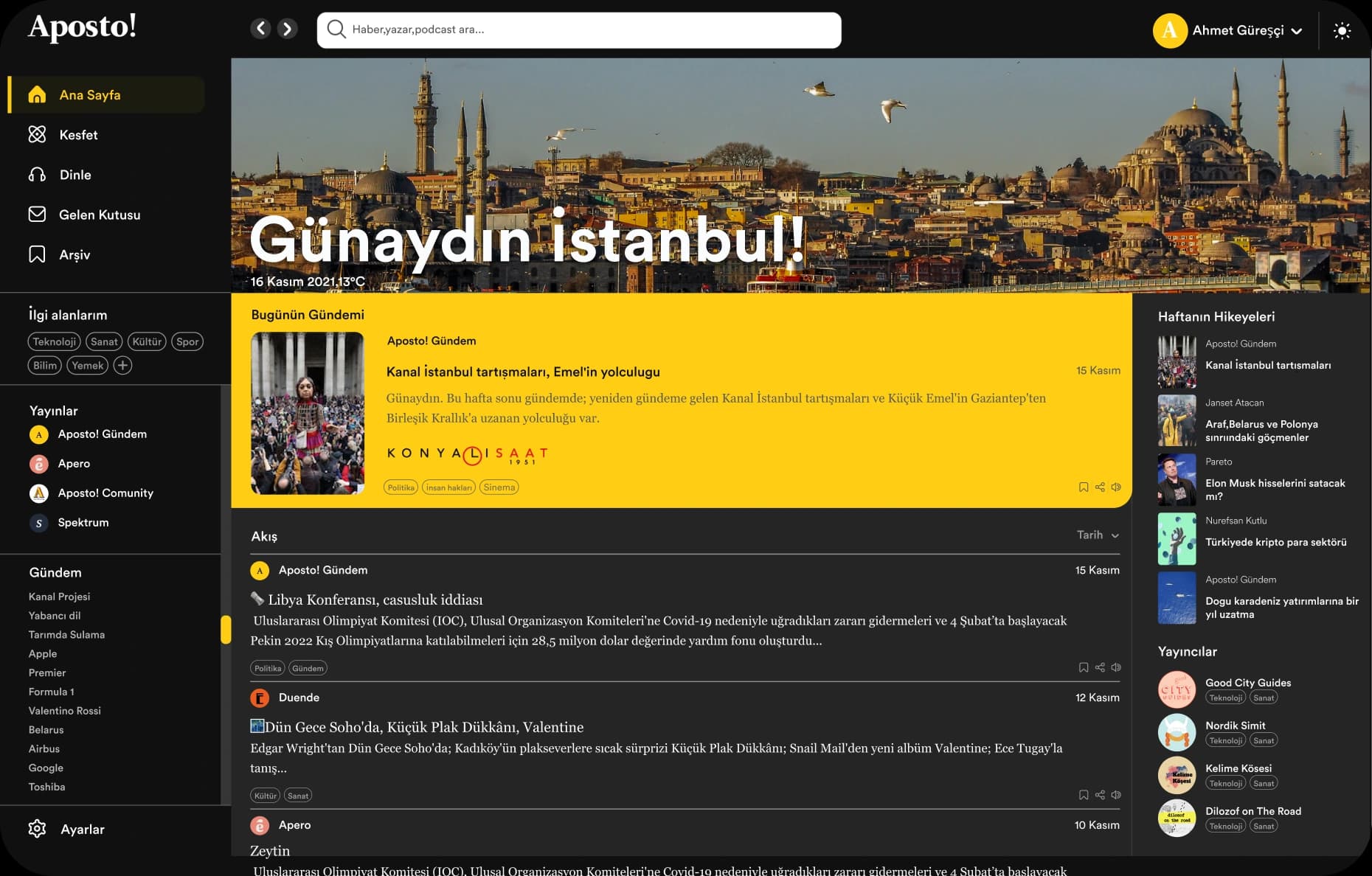Click the yellow sidebar scrollbar handle
Image resolution: width=1372 pixels, height=876 pixels.
pos(226,630)
